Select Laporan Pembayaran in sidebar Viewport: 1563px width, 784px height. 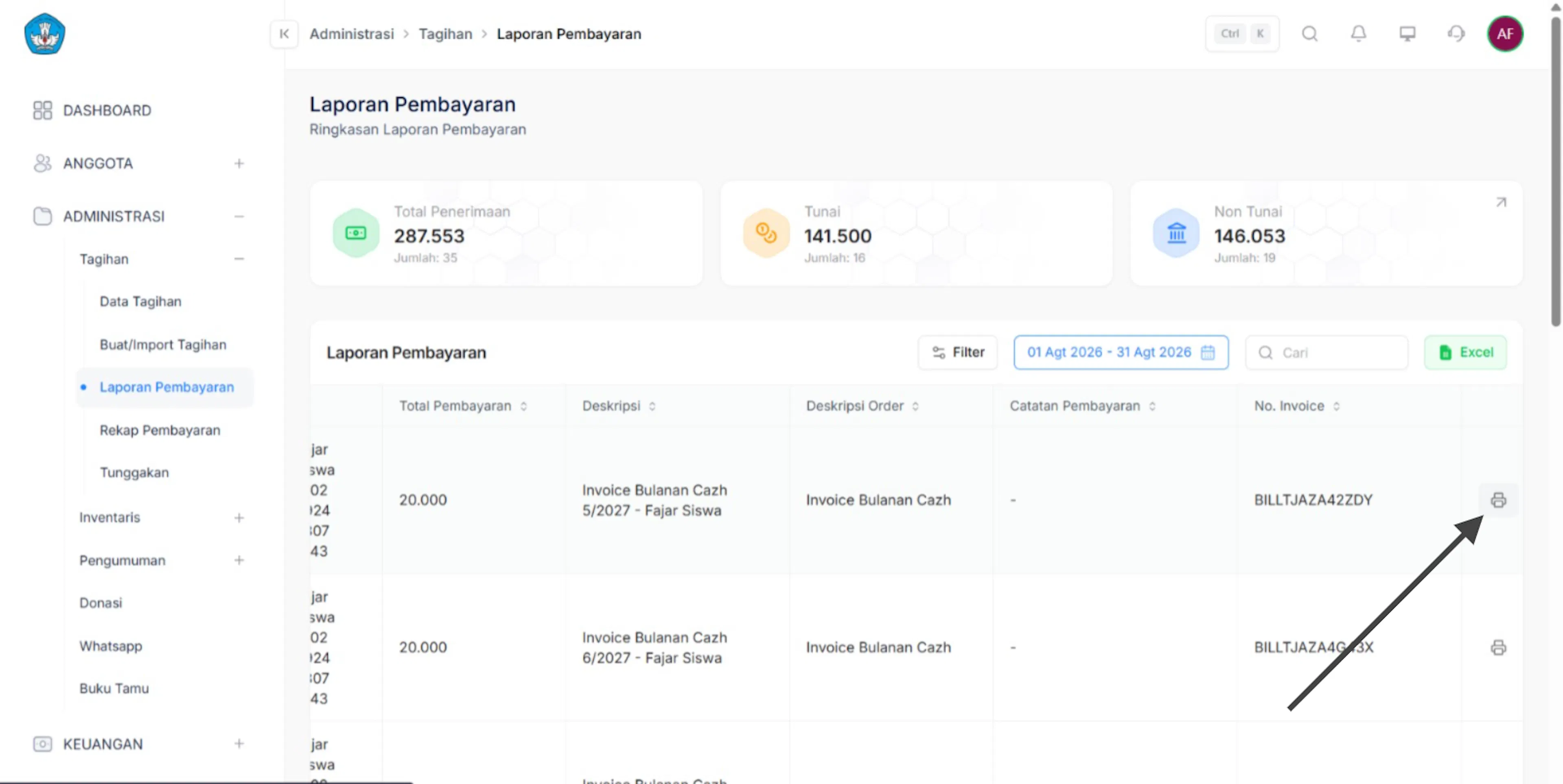[x=165, y=387]
